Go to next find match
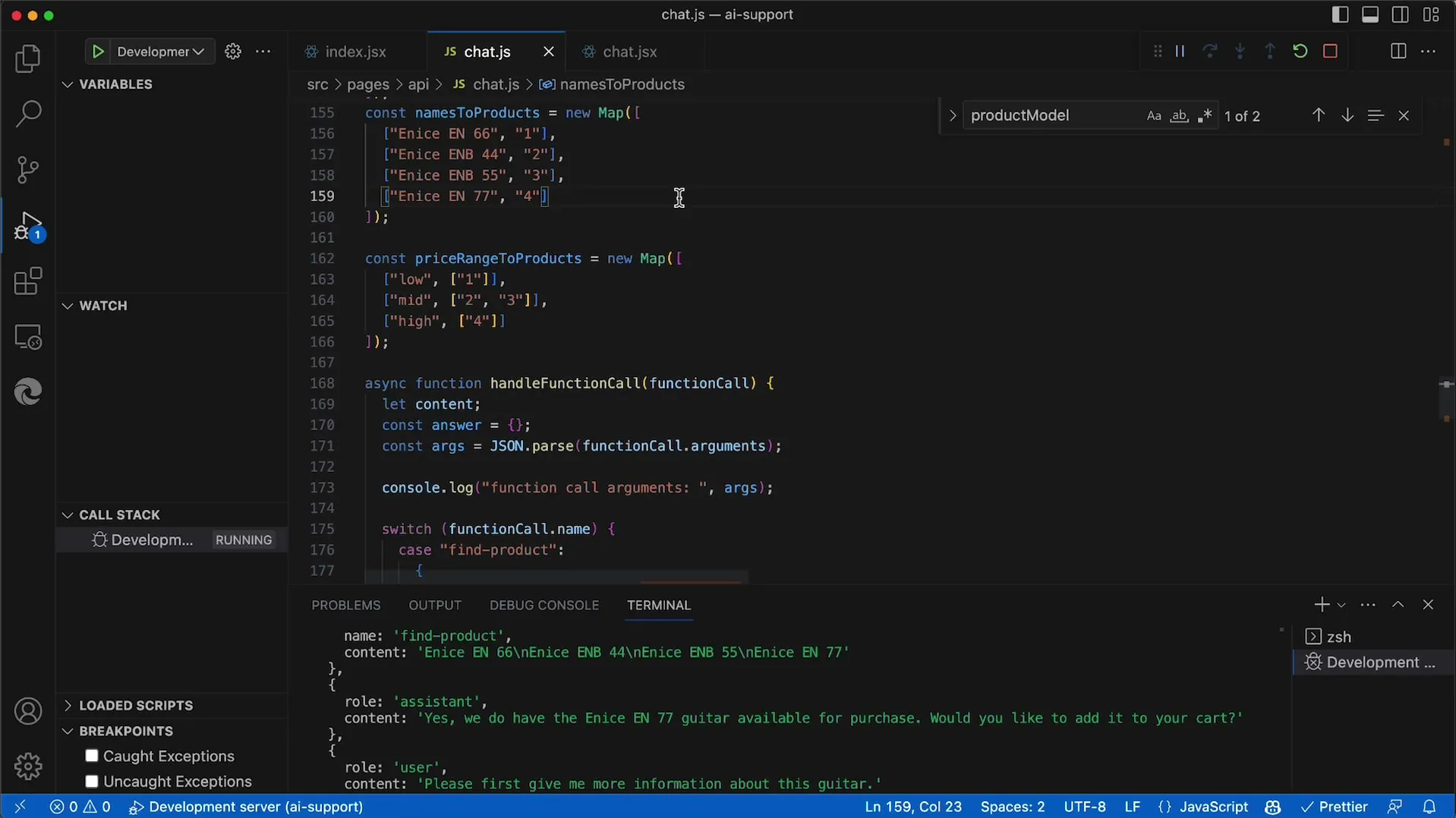 coord(1347,115)
